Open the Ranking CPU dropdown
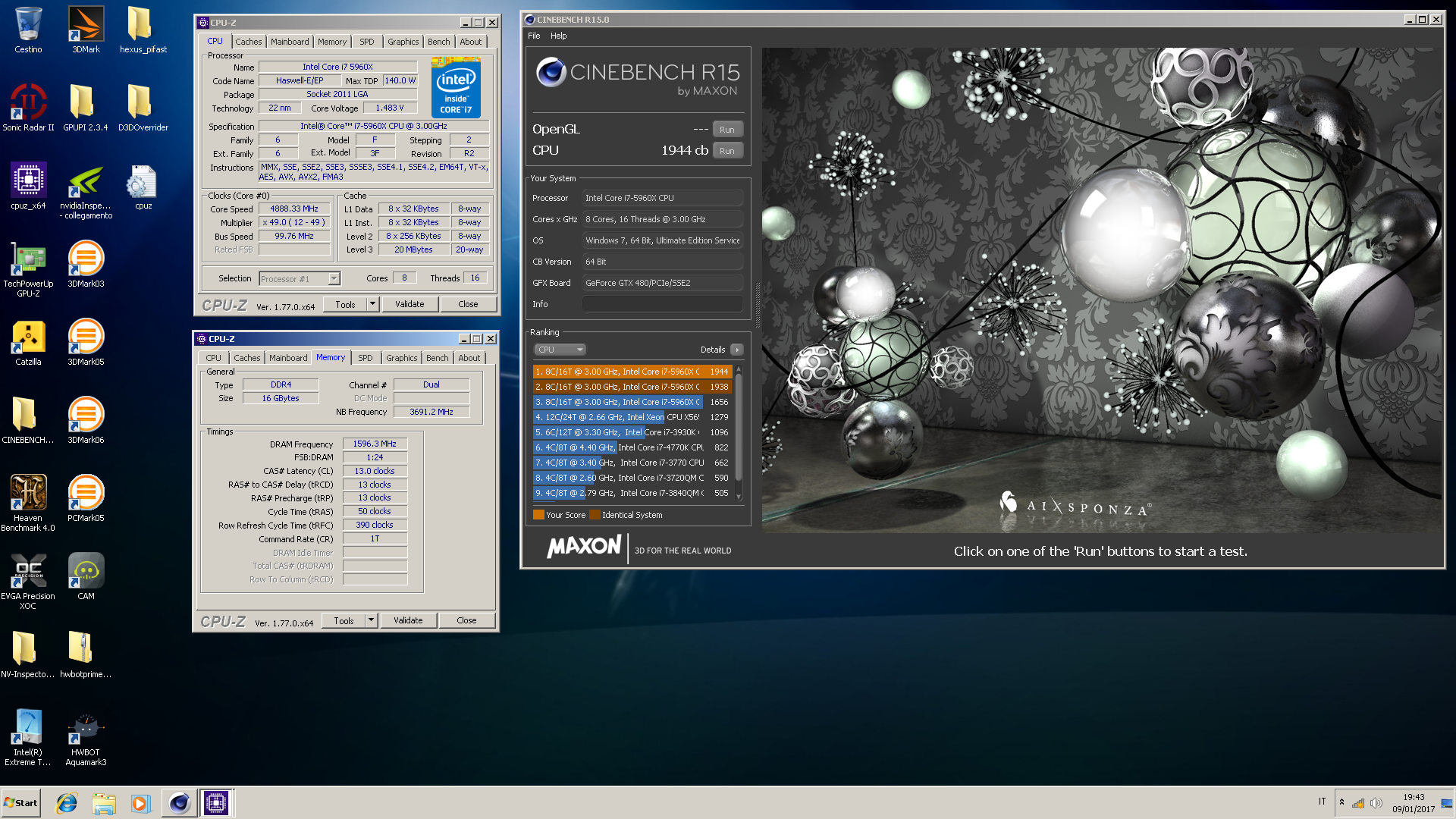The width and height of the screenshot is (1456, 819). coord(560,350)
